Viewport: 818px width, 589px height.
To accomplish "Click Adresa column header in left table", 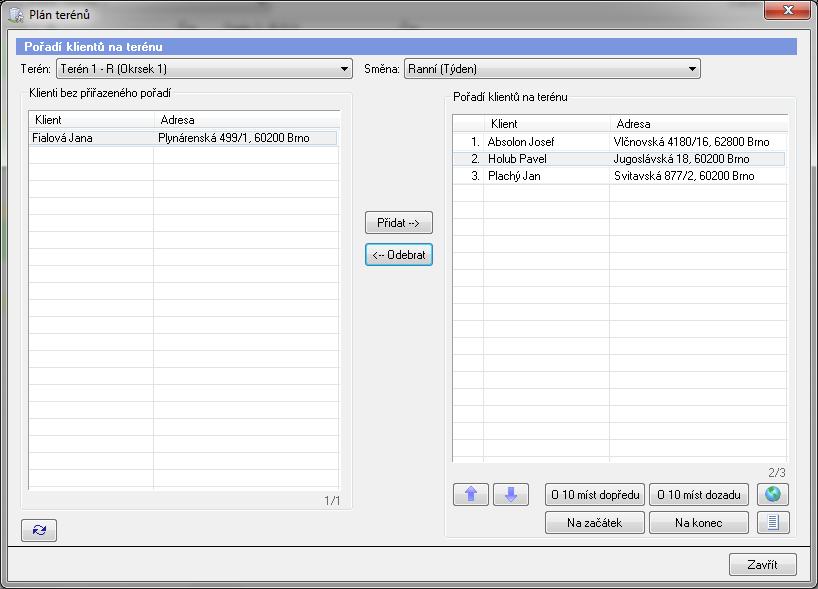I will pos(246,119).
